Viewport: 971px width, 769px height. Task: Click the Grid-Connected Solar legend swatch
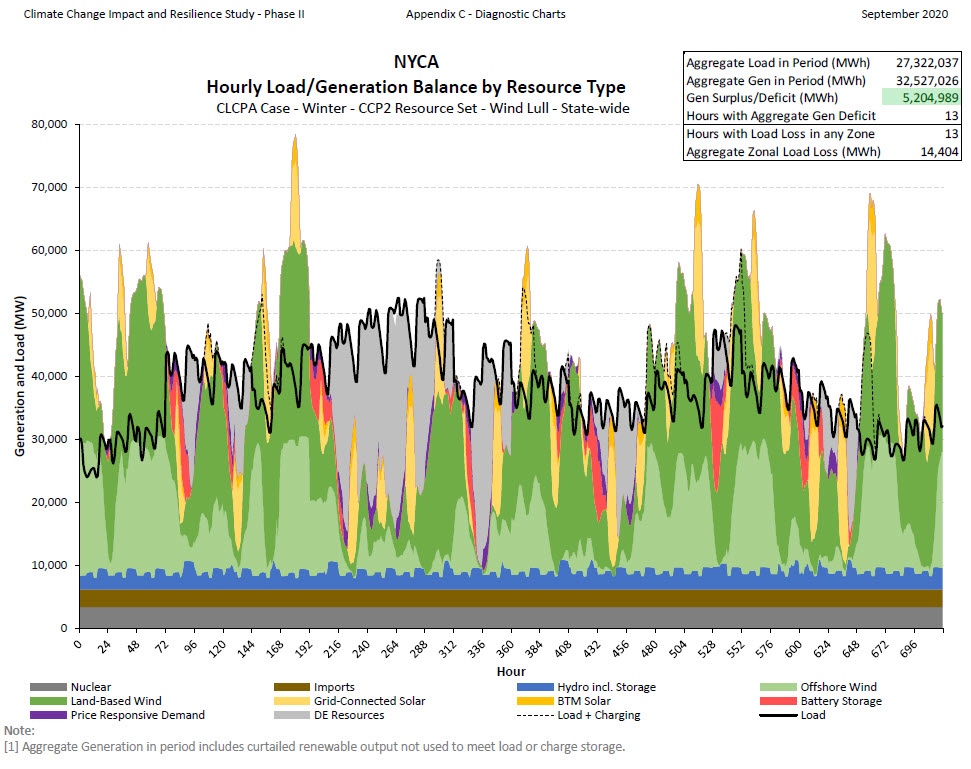pos(291,701)
